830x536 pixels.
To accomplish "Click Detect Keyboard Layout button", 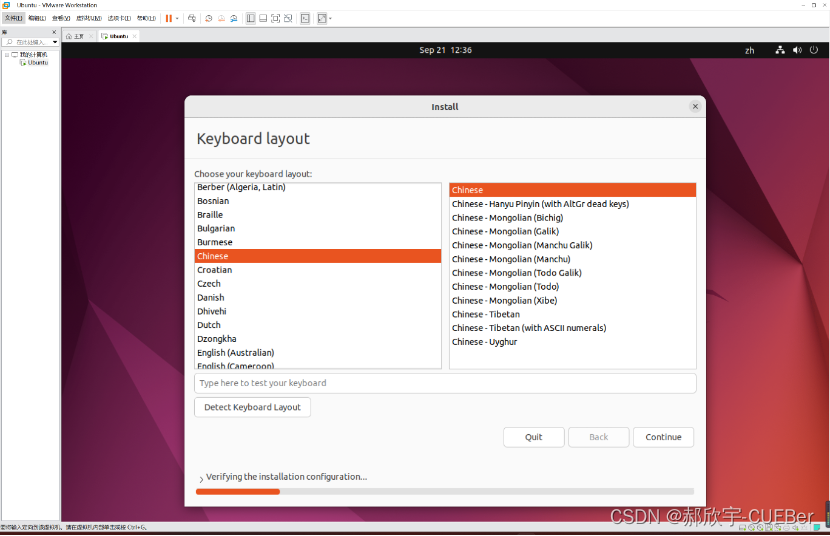I will [x=252, y=407].
